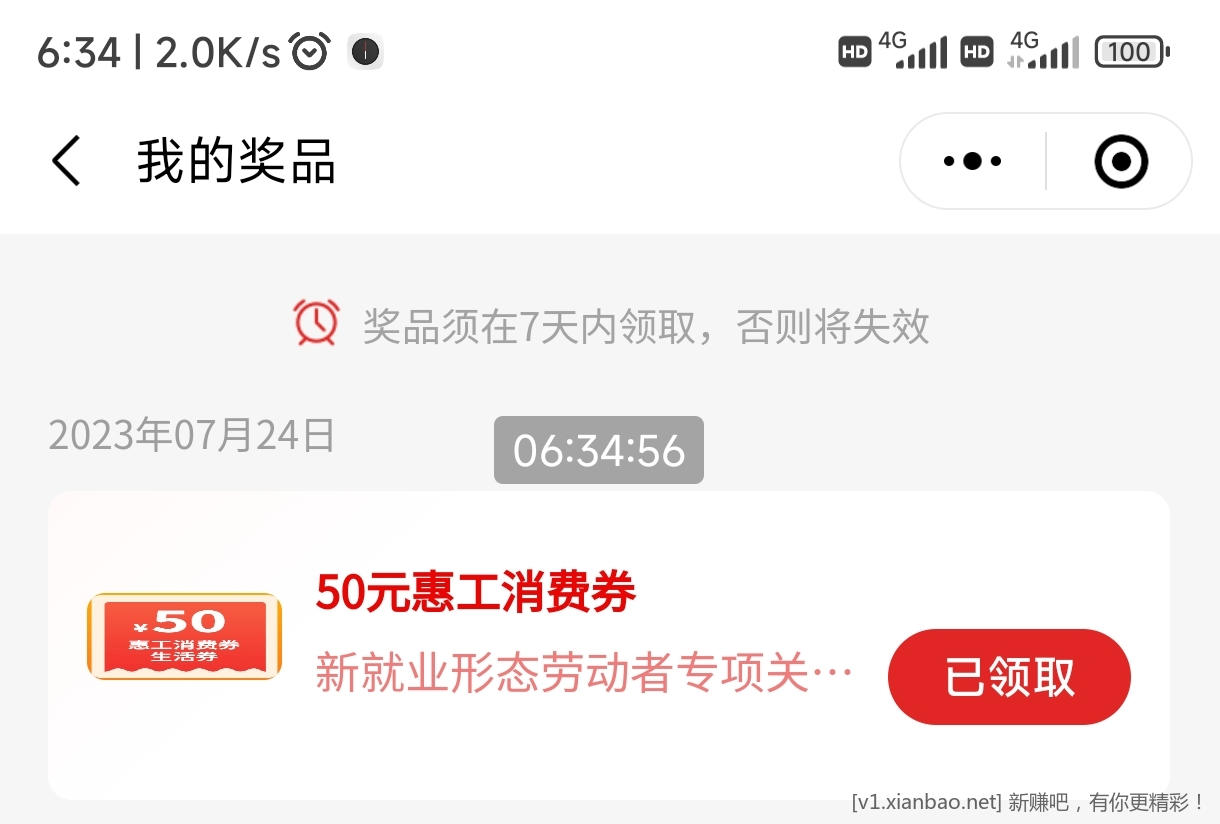Tap the second HD 4G signal indicator
Viewport: 1220px width, 824px height.
pos(1019,50)
